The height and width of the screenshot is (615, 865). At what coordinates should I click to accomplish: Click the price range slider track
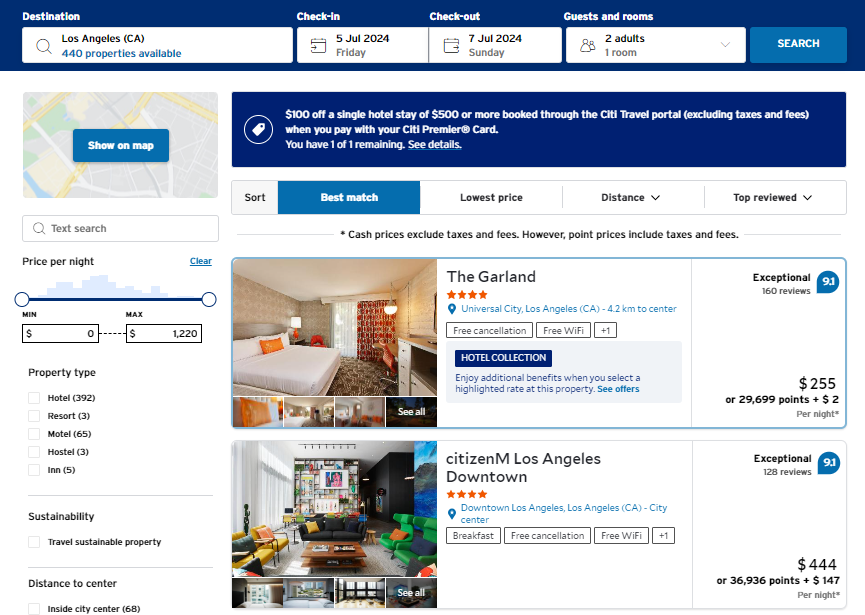115,300
